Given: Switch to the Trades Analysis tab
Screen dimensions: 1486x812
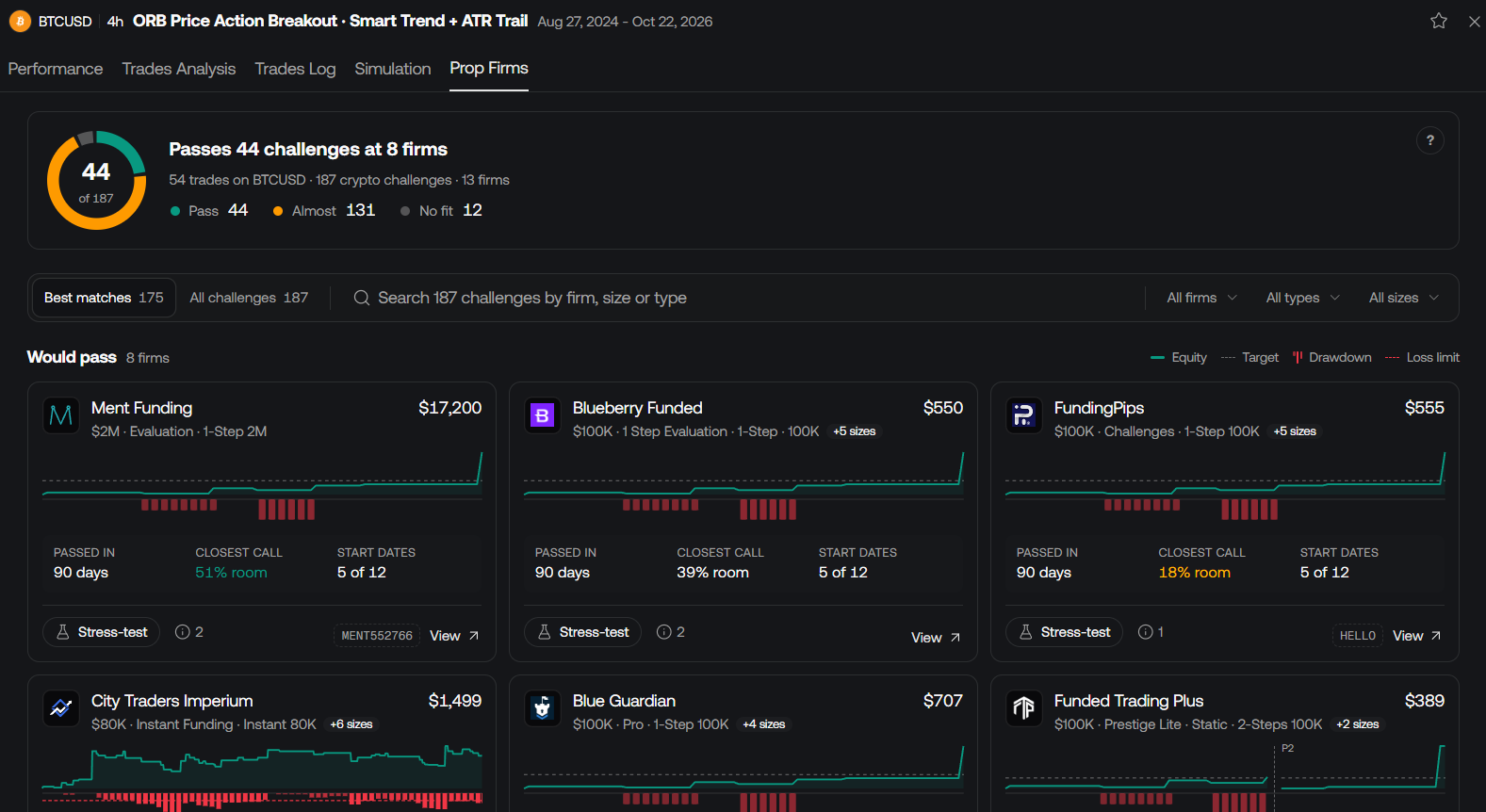Looking at the screenshot, I should (x=179, y=69).
